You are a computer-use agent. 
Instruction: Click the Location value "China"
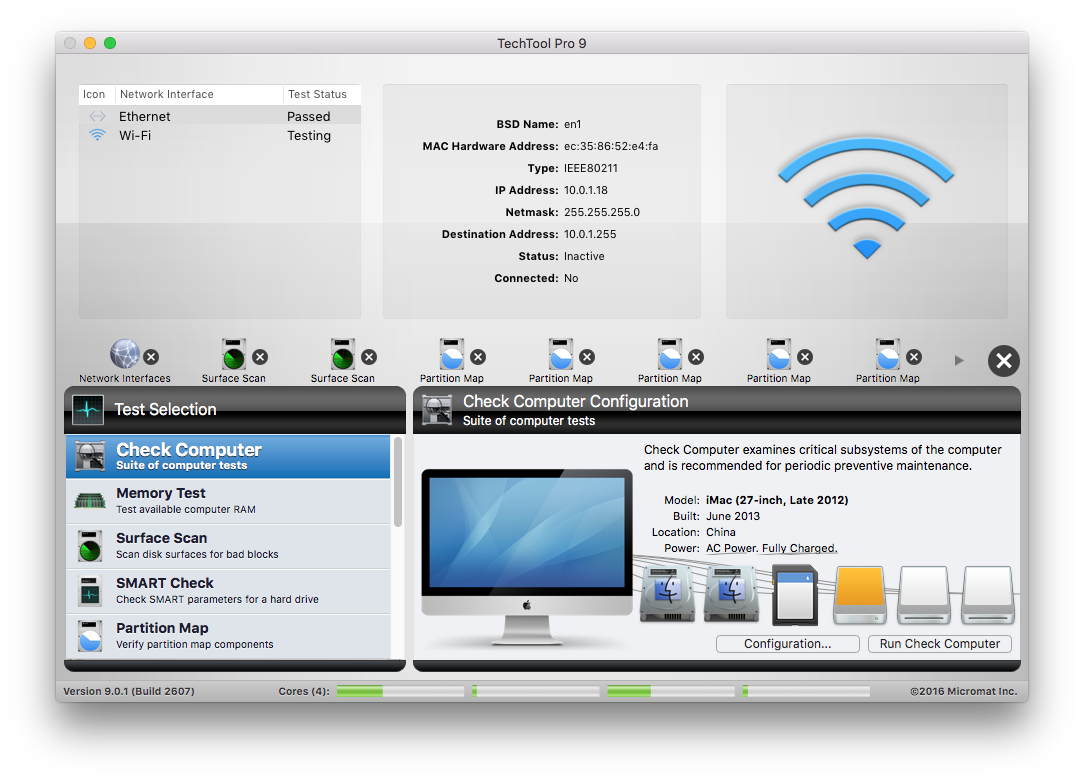point(720,532)
